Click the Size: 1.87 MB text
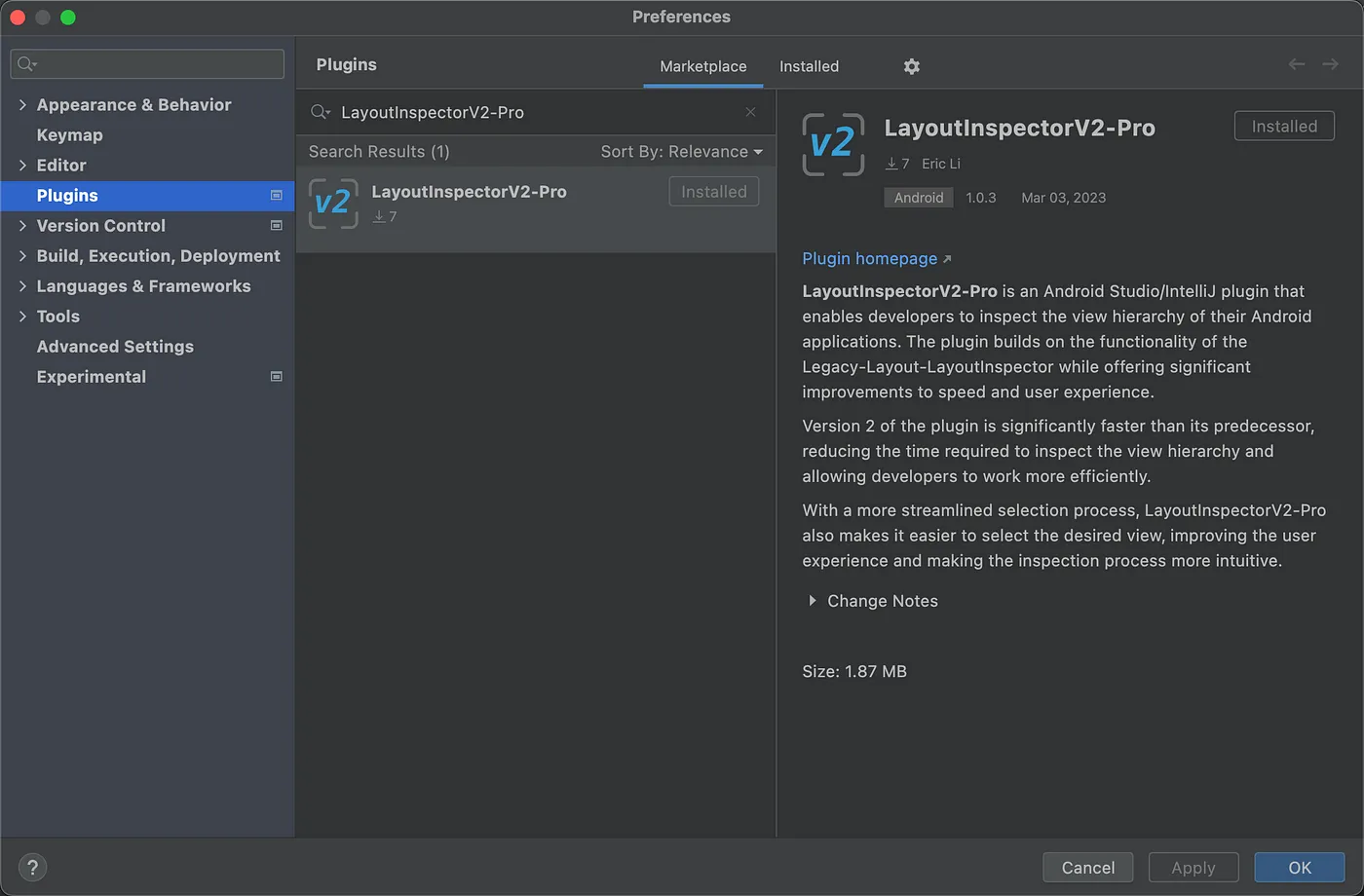The width and height of the screenshot is (1364, 896). [x=854, y=671]
